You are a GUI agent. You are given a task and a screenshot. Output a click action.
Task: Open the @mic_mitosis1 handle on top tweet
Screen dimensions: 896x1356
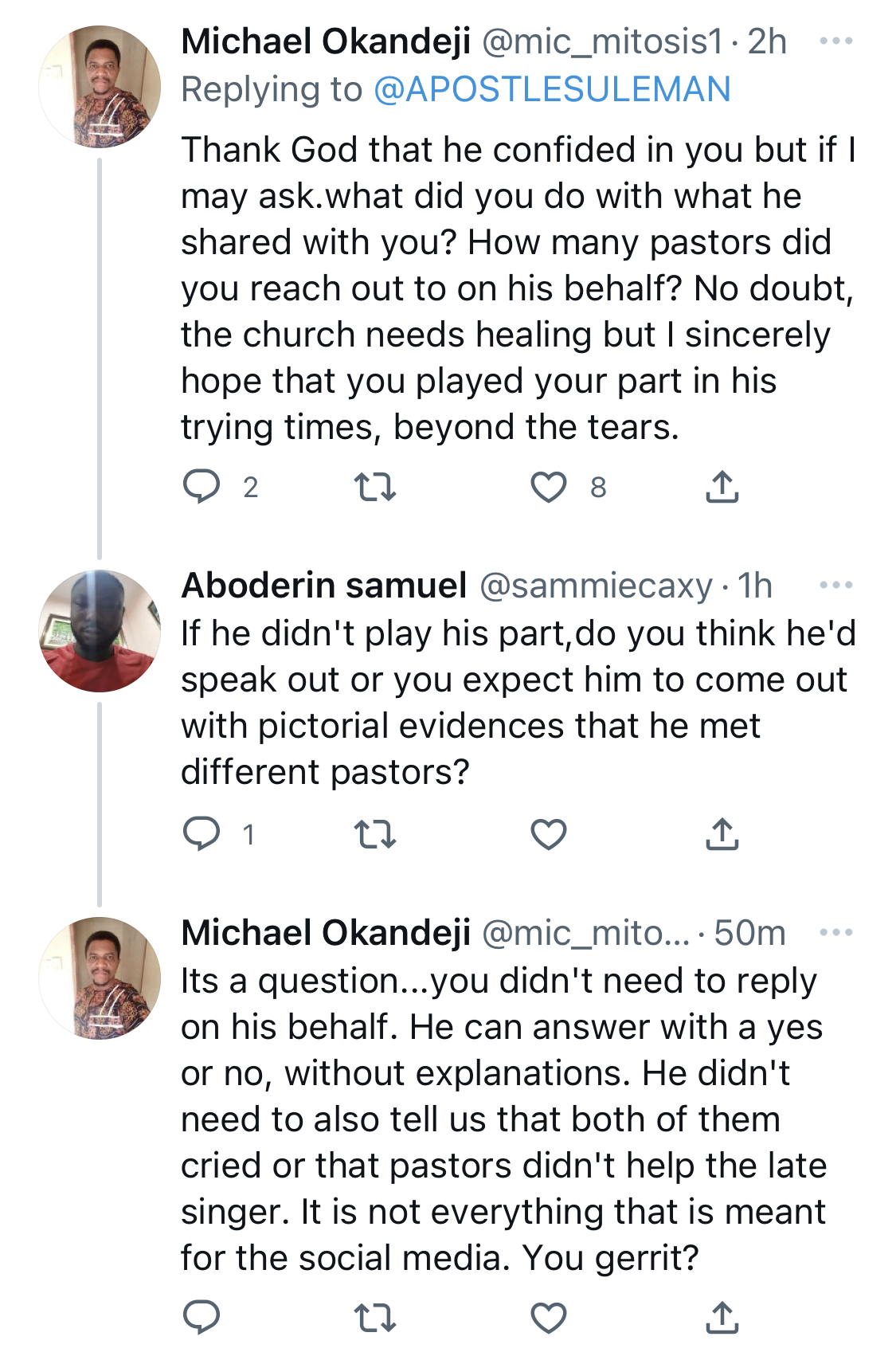pyautogui.click(x=603, y=42)
